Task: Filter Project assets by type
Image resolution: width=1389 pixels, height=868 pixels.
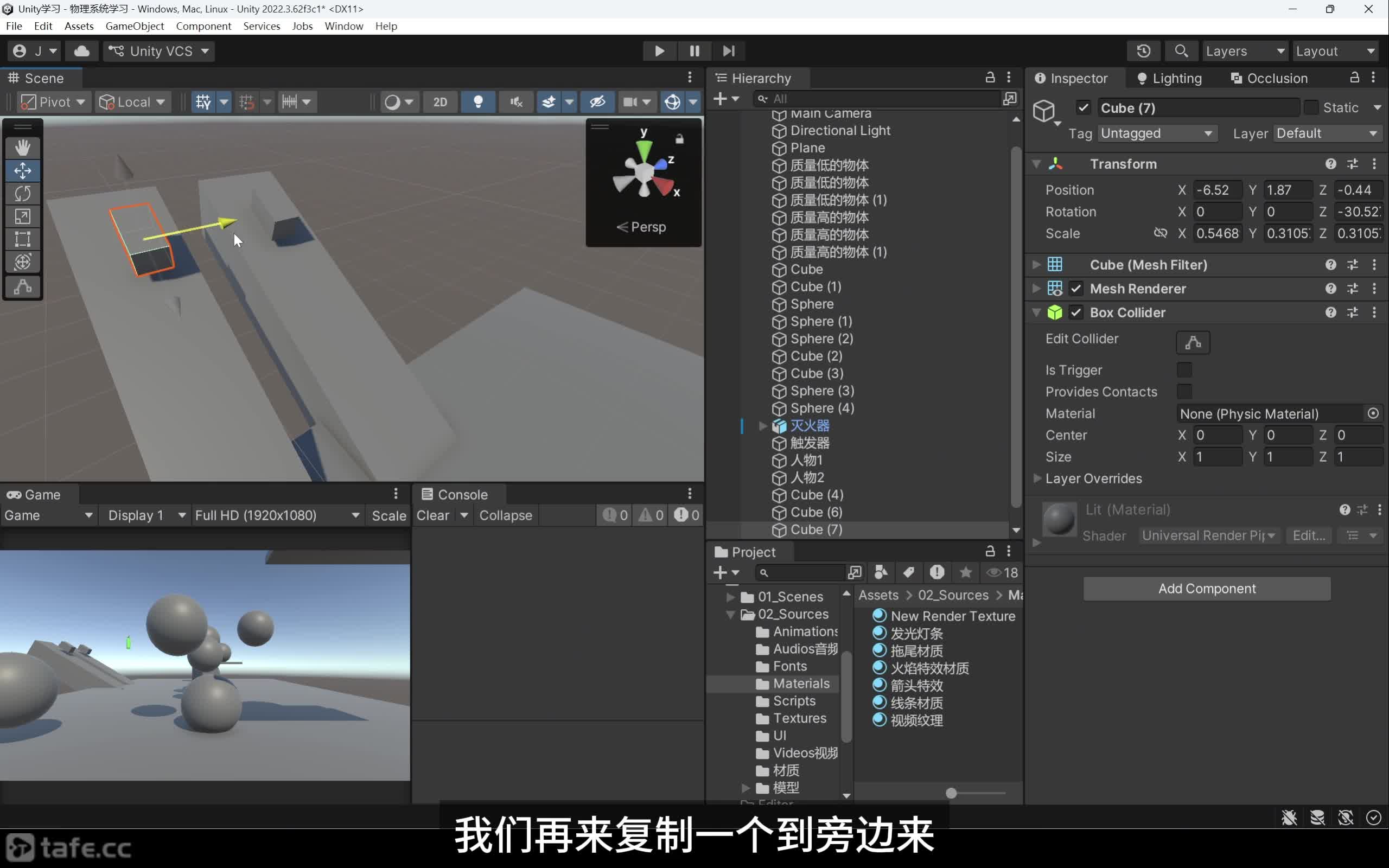Action: point(881,572)
